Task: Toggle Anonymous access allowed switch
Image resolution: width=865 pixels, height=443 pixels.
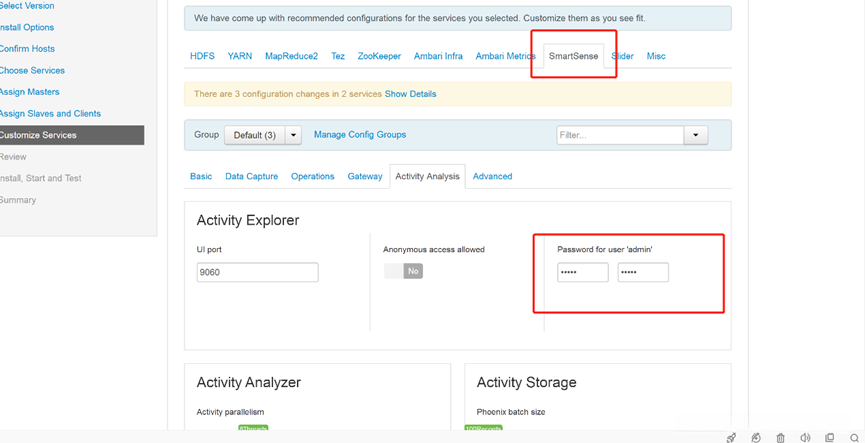Action: [403, 271]
